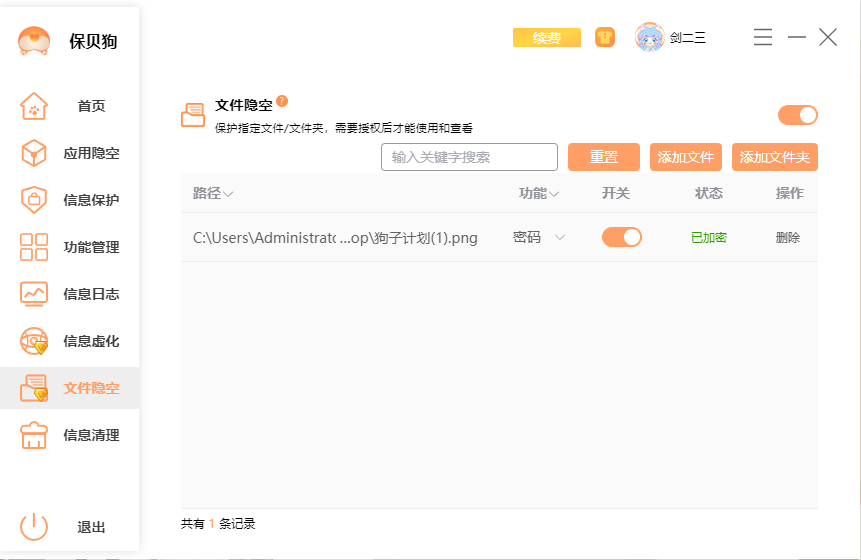Focus the 输入关键字搜索 search field
861x560 pixels.
tap(469, 157)
